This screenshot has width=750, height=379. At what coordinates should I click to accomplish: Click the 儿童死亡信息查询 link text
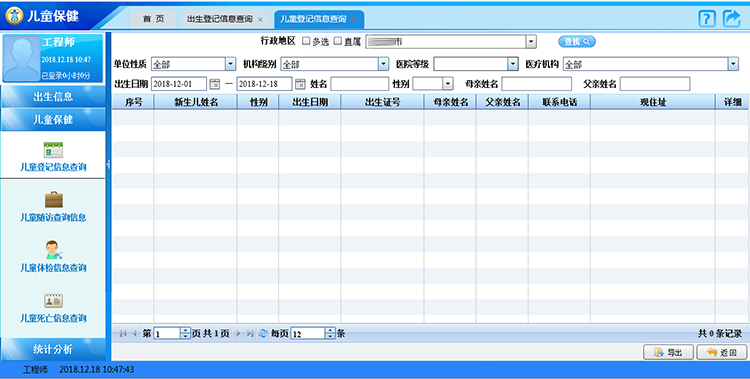point(53,318)
